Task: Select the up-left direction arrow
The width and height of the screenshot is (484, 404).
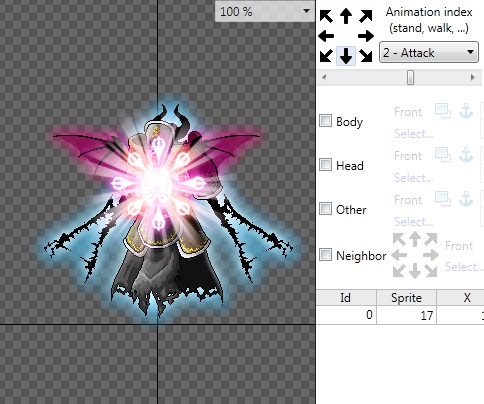Action: [326, 16]
